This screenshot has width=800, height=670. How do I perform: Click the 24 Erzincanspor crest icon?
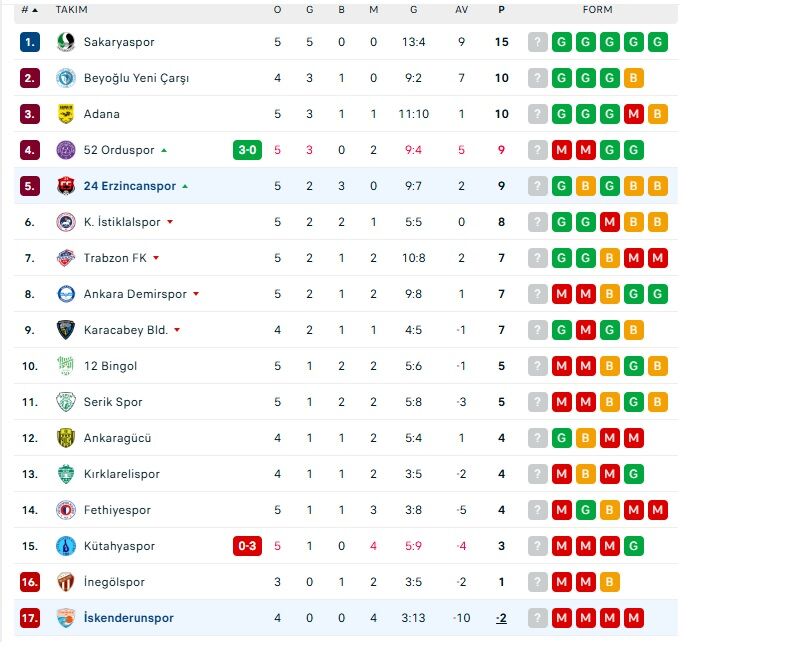pyautogui.click(x=66, y=186)
